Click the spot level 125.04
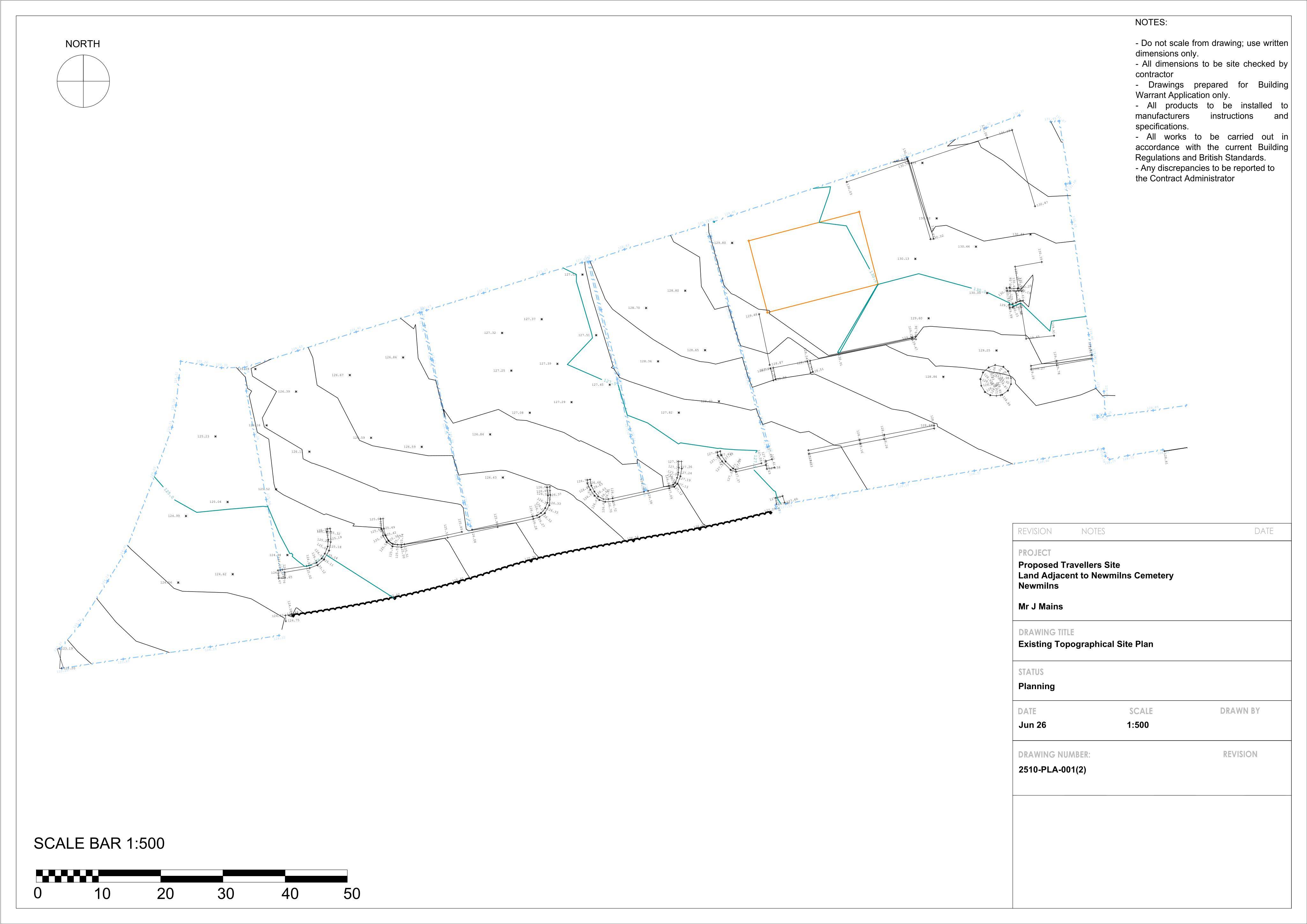Image resolution: width=1307 pixels, height=924 pixels. pos(215,502)
